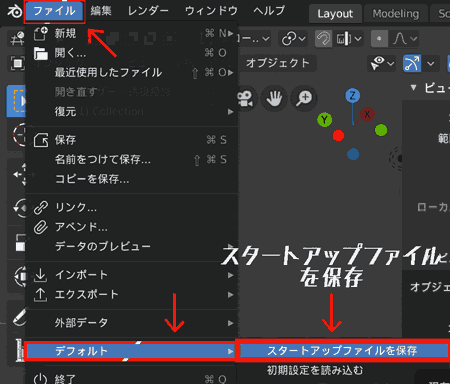
Task: Click the power icon beside 終了
Action: (40, 379)
